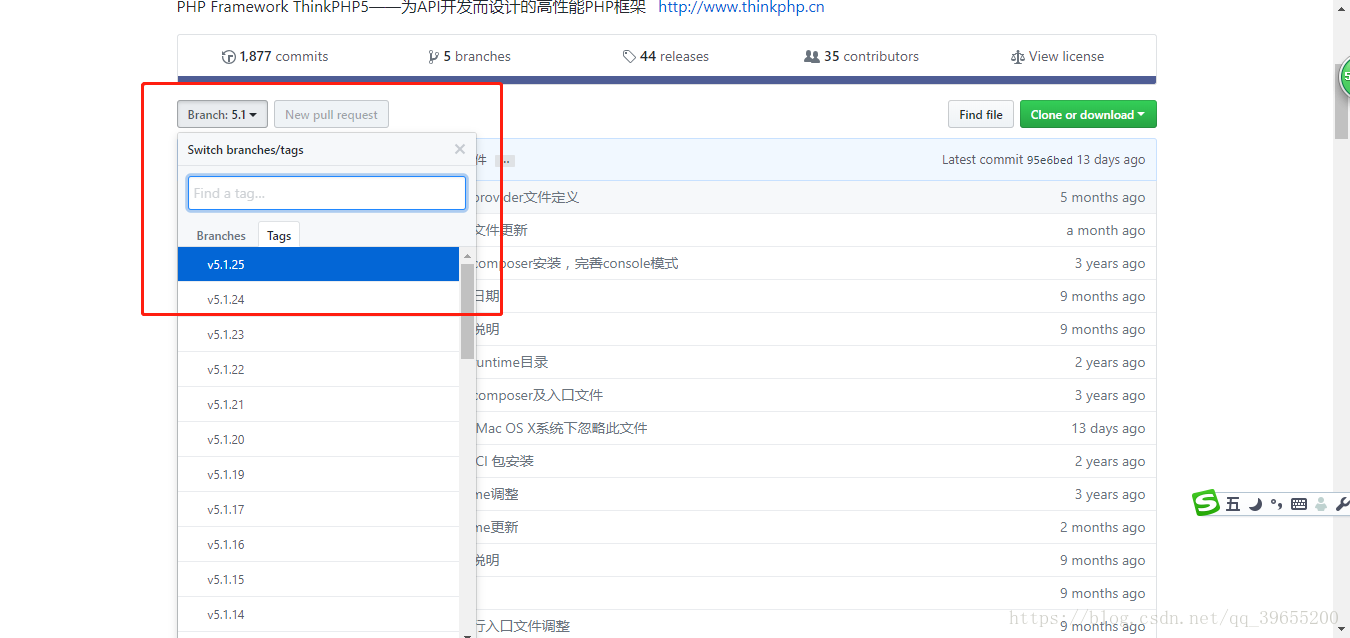Select tag v5.1.14
The width and height of the screenshot is (1350, 638).
318,615
